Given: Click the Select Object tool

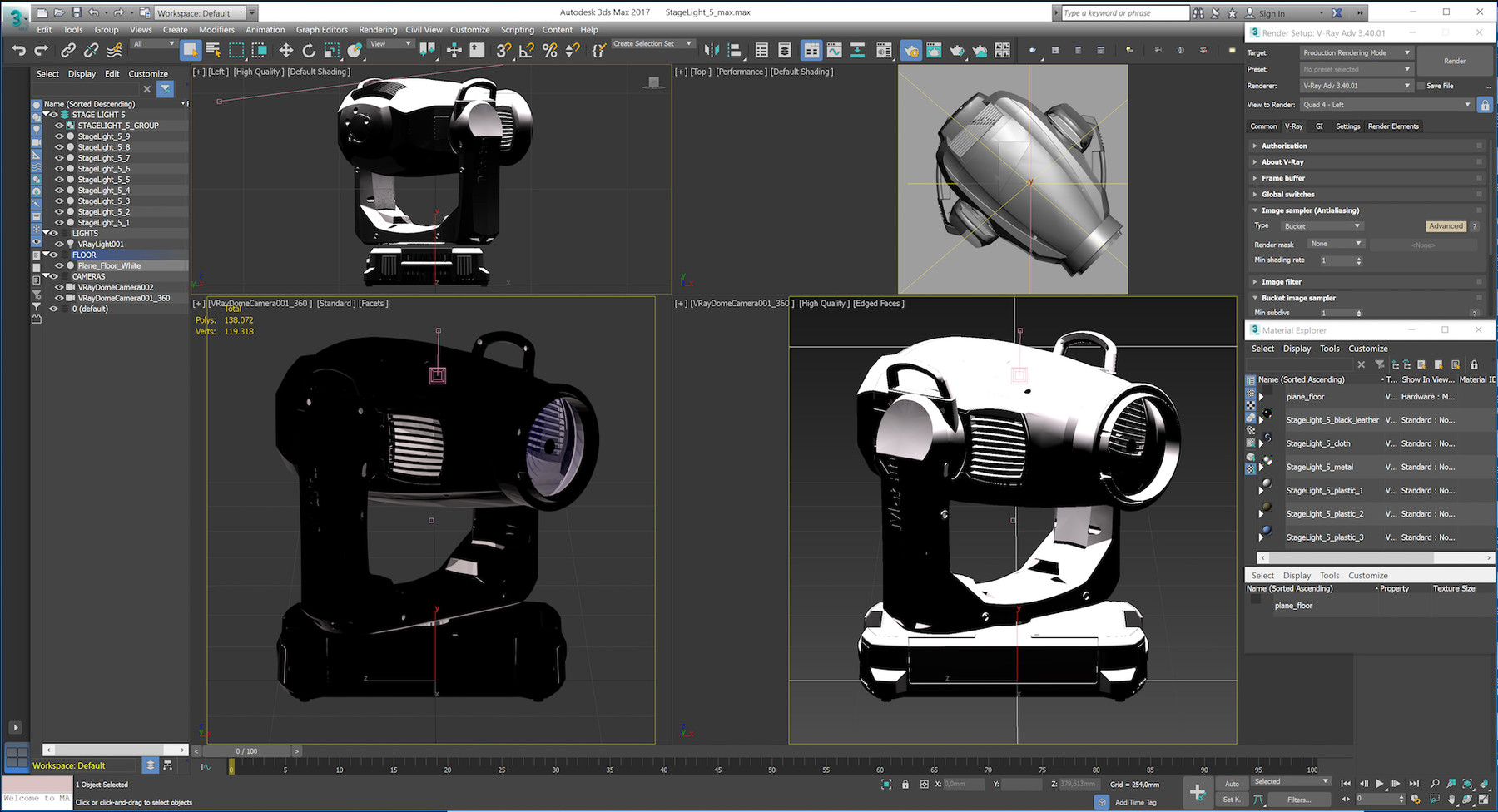Looking at the screenshot, I should pos(191,51).
